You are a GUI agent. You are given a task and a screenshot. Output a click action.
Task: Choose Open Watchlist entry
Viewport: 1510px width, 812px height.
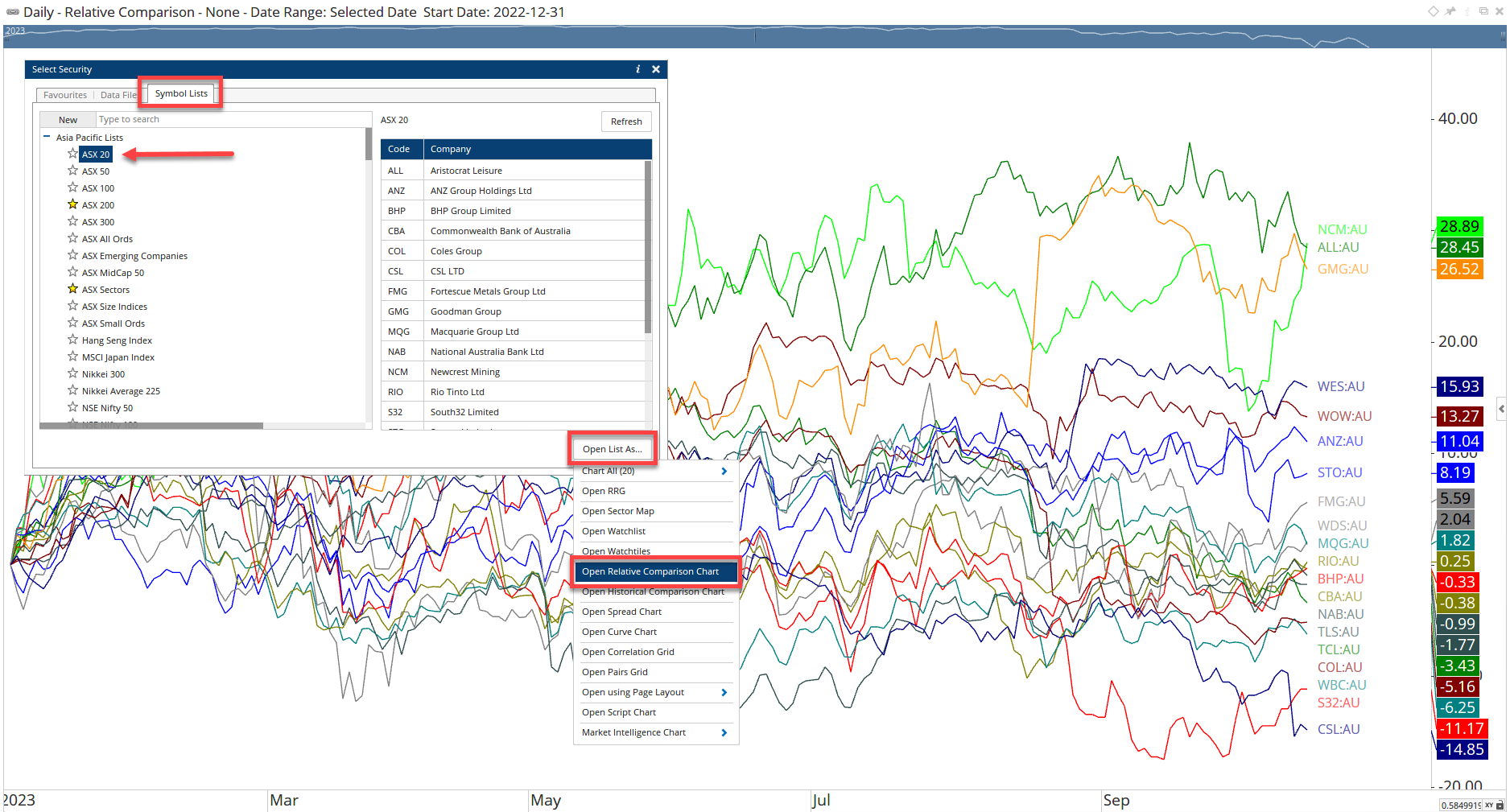(655, 531)
